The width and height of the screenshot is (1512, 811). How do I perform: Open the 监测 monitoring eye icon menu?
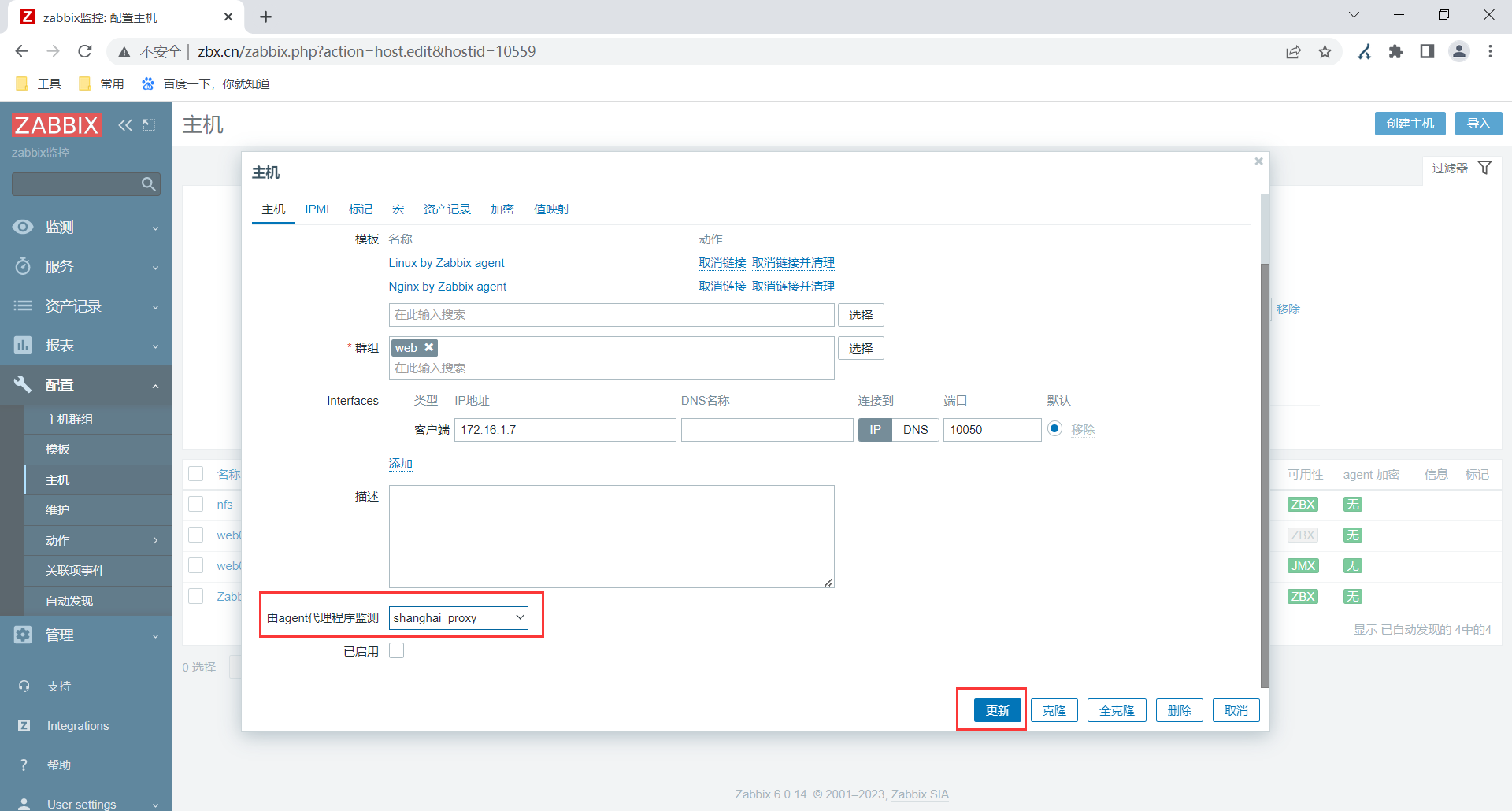click(23, 227)
